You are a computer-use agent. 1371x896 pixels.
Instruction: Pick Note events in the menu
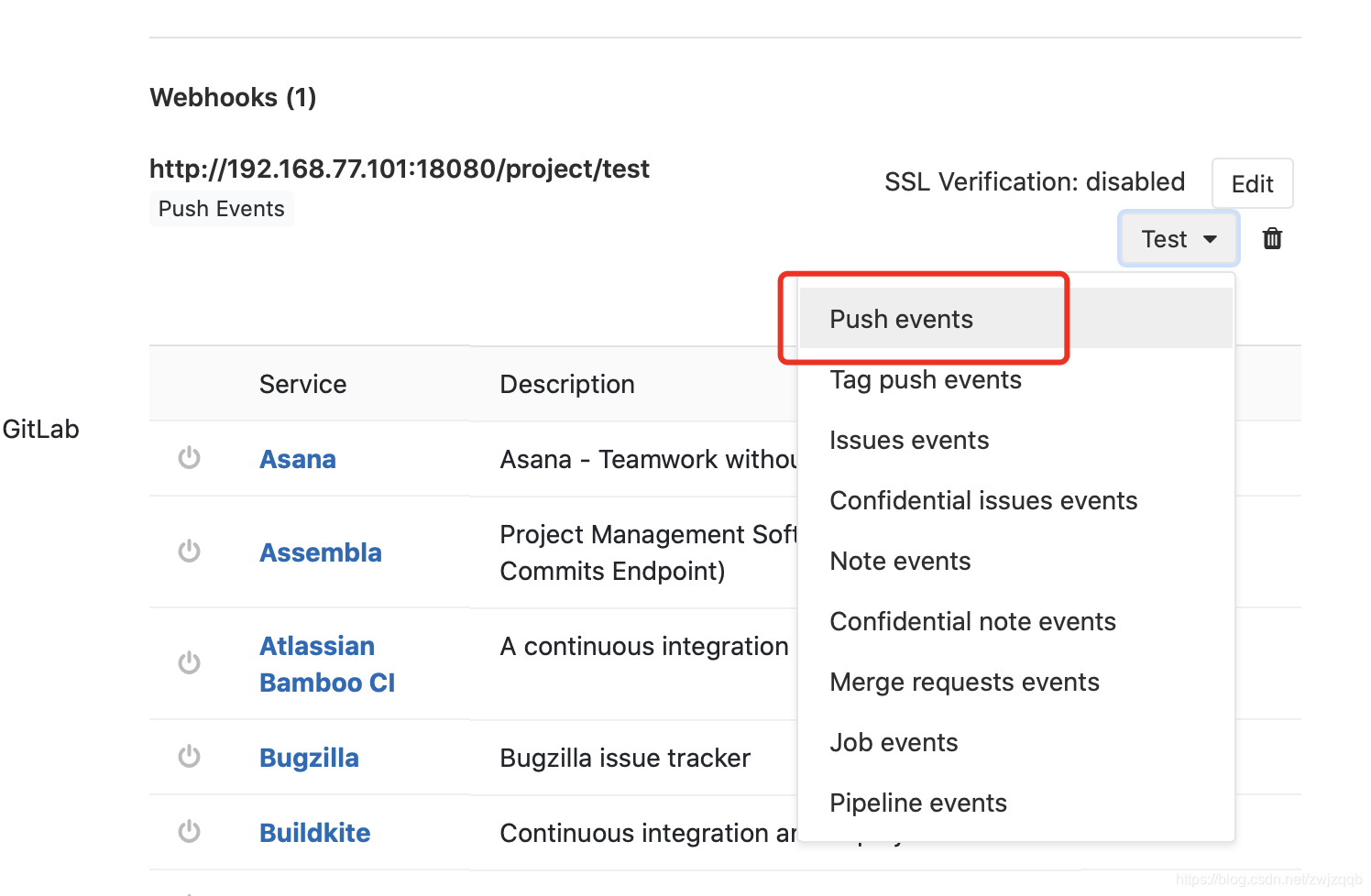pos(1015,561)
